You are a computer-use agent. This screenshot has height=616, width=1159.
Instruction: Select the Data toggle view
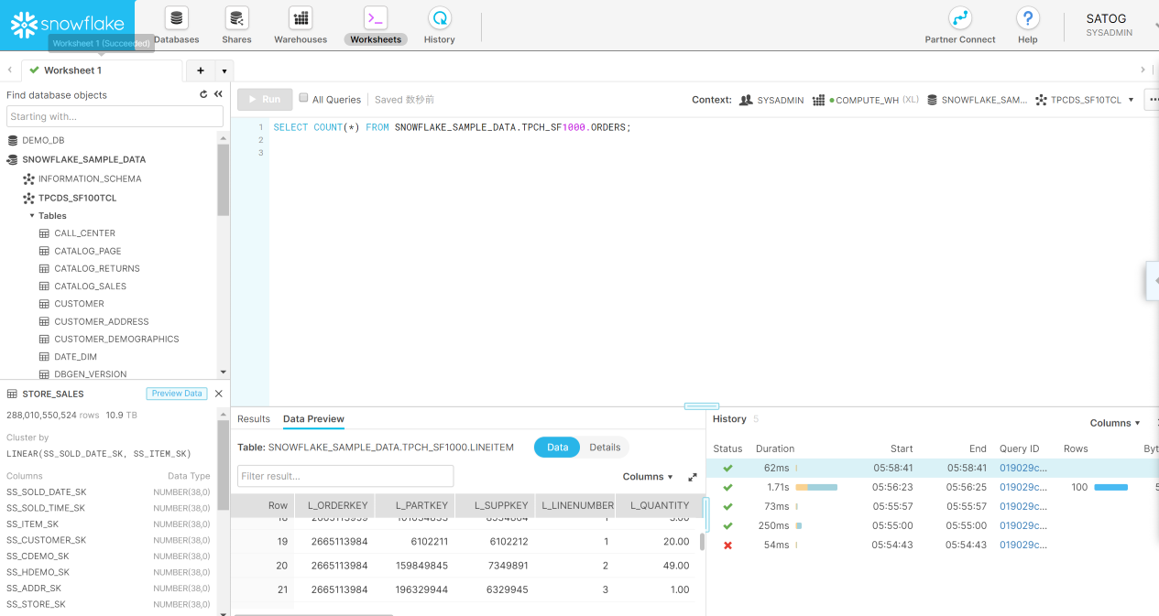point(557,447)
